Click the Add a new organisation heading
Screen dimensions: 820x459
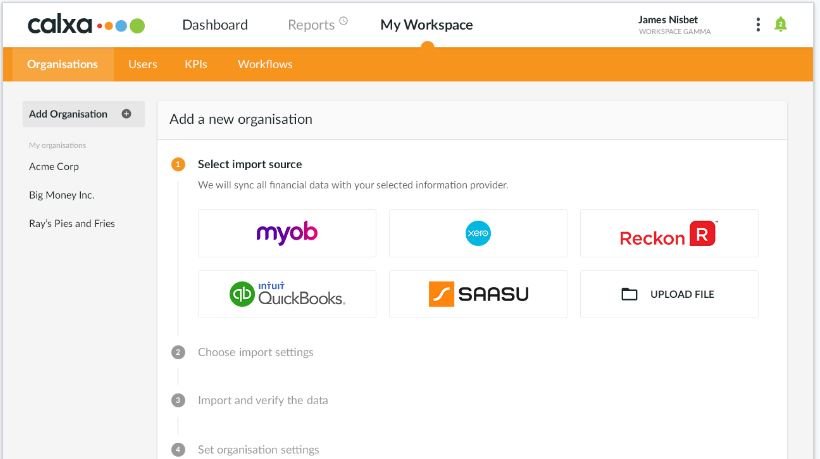(x=241, y=119)
